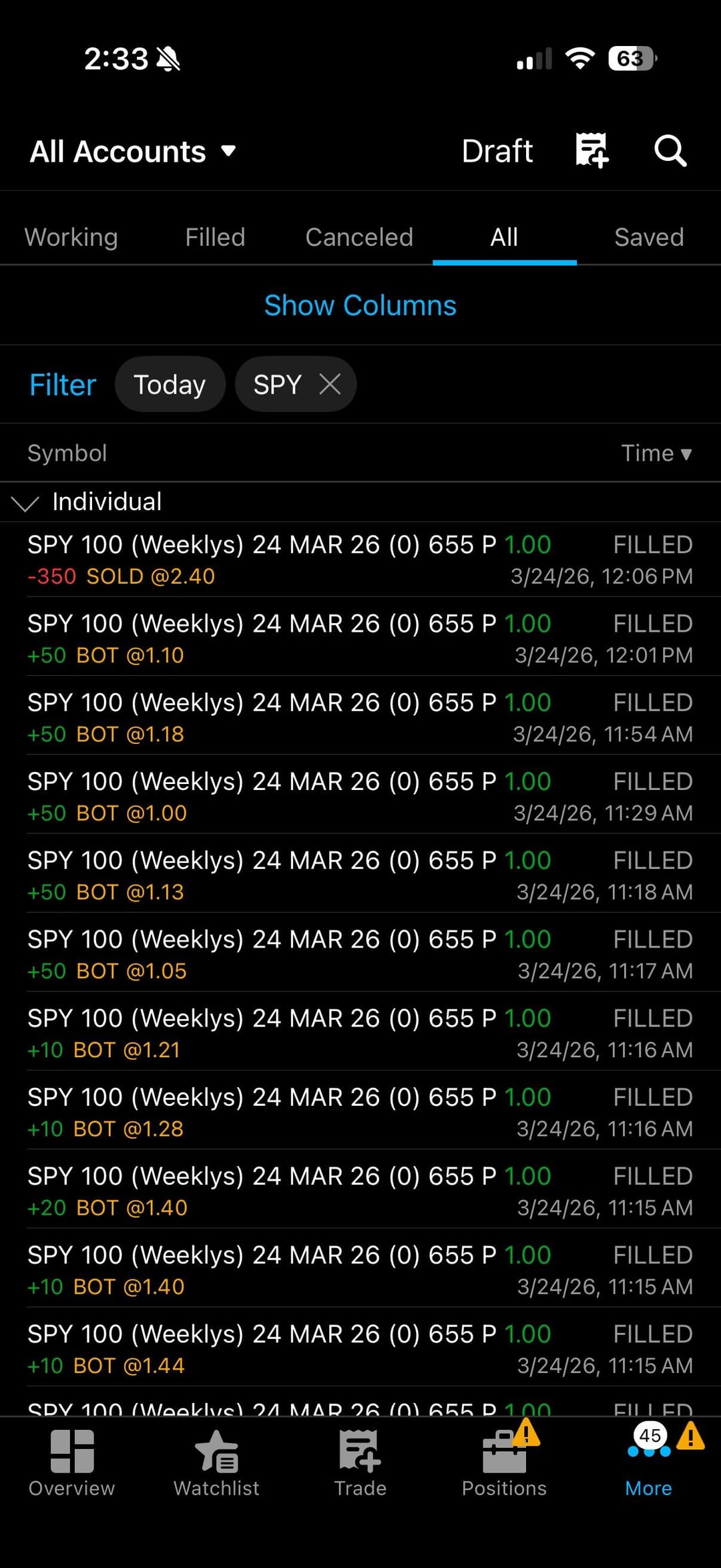Tap the search magnifier icon

(670, 150)
